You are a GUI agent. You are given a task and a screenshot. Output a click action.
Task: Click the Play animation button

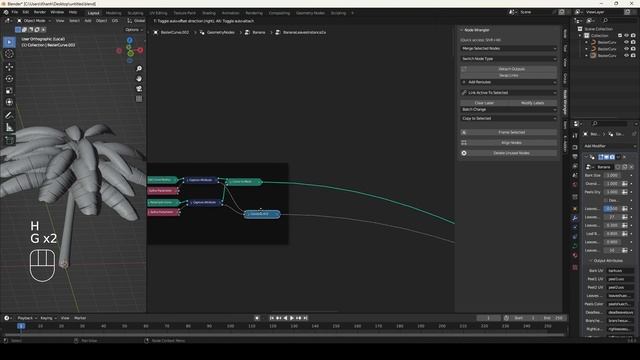tap(291, 318)
